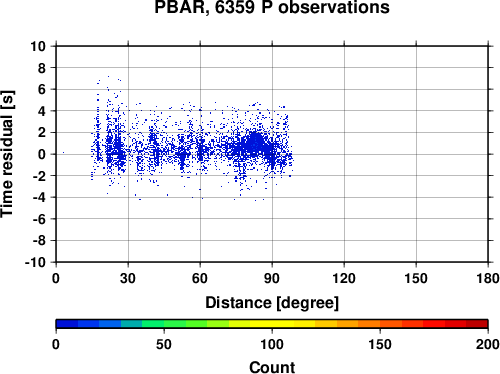500x374 pixels.
Task: Click the 30 tick label on distance axis
Action: (x=128, y=278)
